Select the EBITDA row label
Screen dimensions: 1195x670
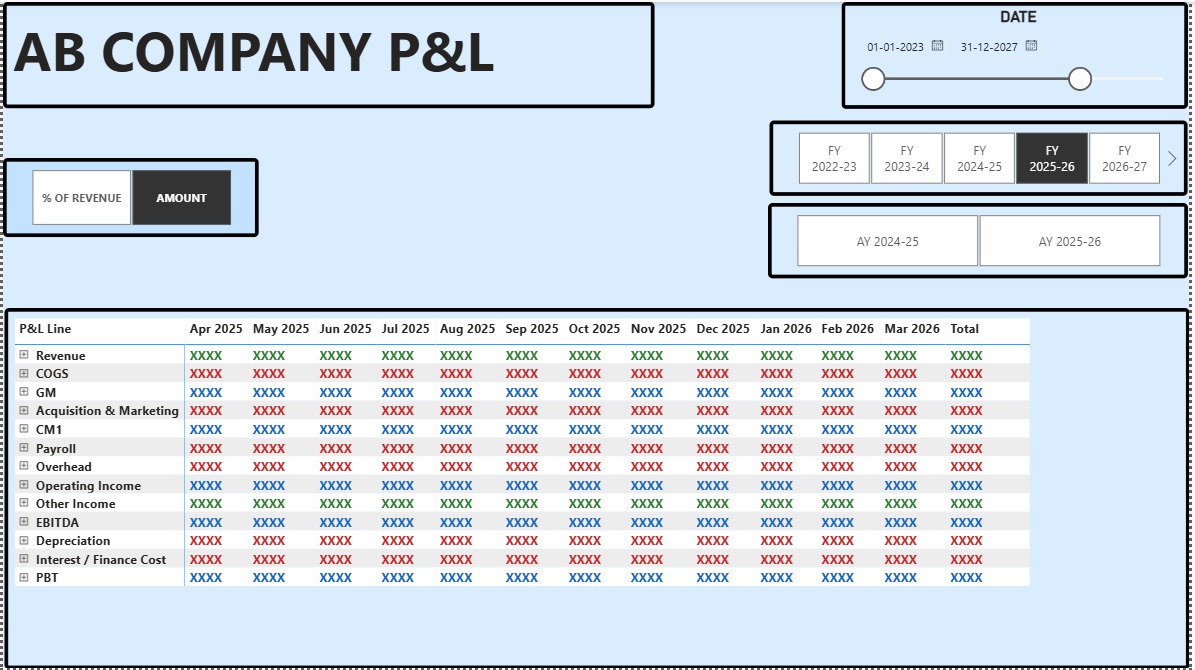coord(57,522)
